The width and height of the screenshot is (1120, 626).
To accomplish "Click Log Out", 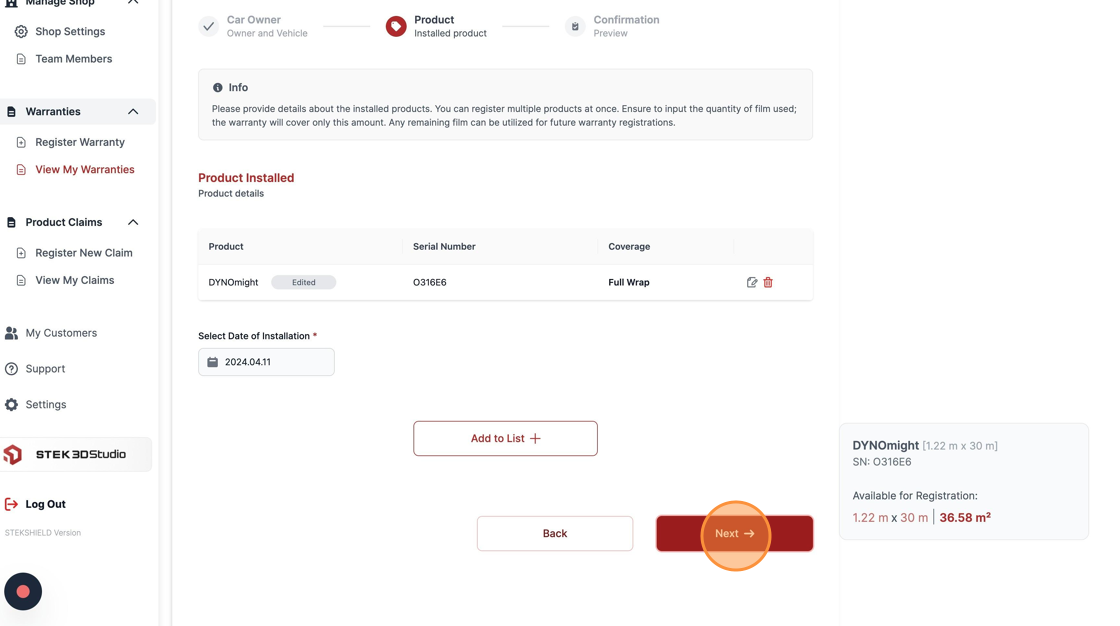I will (x=45, y=504).
